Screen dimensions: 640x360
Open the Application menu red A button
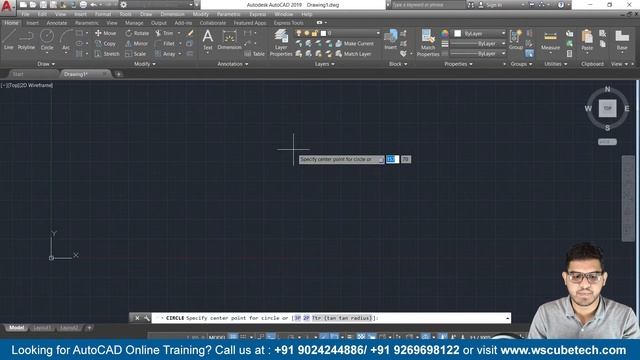tap(7, 6)
